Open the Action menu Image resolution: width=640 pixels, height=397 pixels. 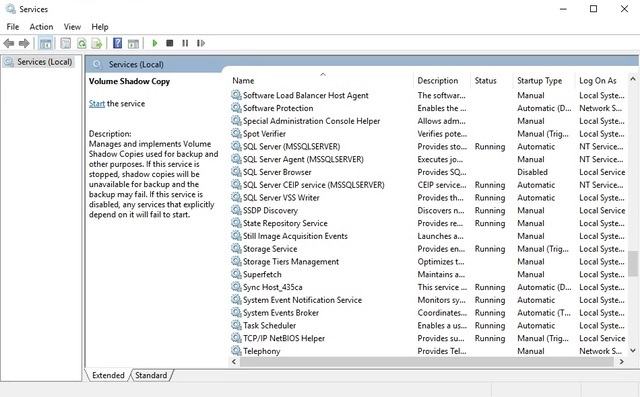click(41, 27)
